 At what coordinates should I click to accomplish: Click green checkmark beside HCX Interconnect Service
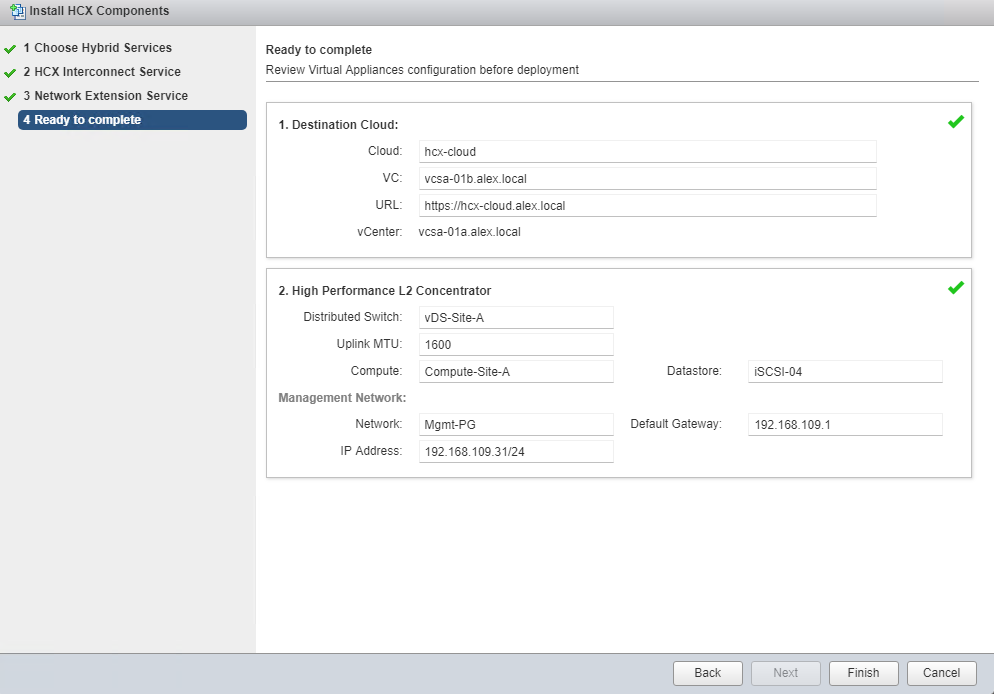(11, 72)
